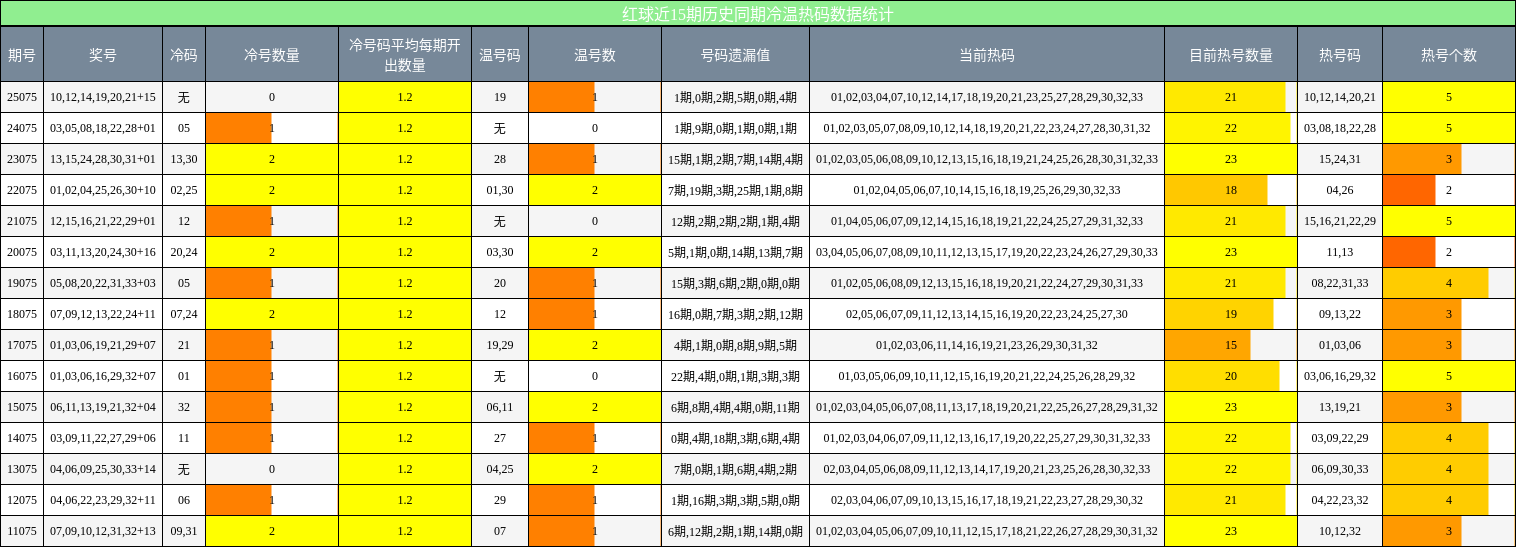Select the 期号 column header
The height and width of the screenshot is (547, 1516).
[x=22, y=55]
